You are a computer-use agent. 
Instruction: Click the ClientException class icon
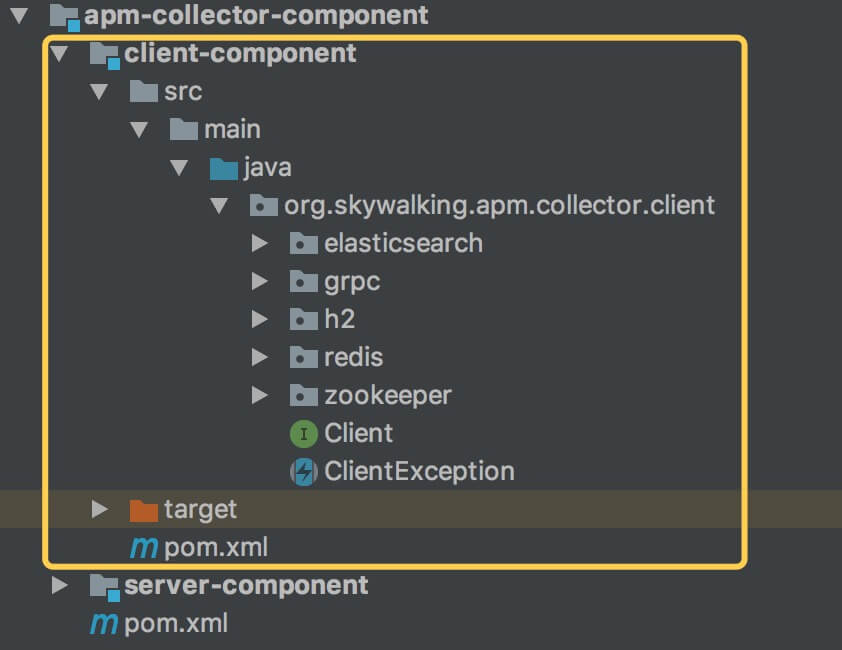click(304, 472)
